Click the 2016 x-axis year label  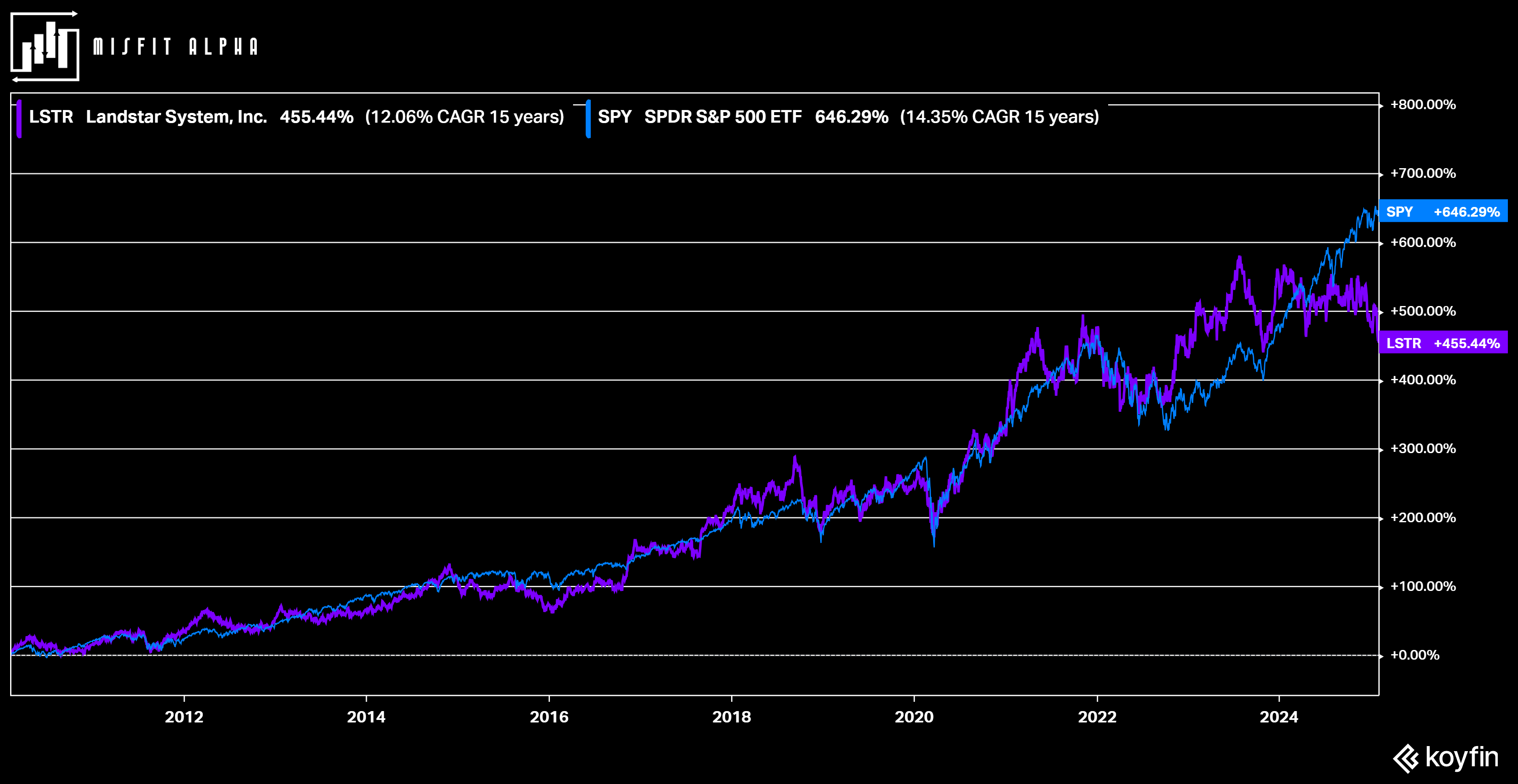click(549, 717)
